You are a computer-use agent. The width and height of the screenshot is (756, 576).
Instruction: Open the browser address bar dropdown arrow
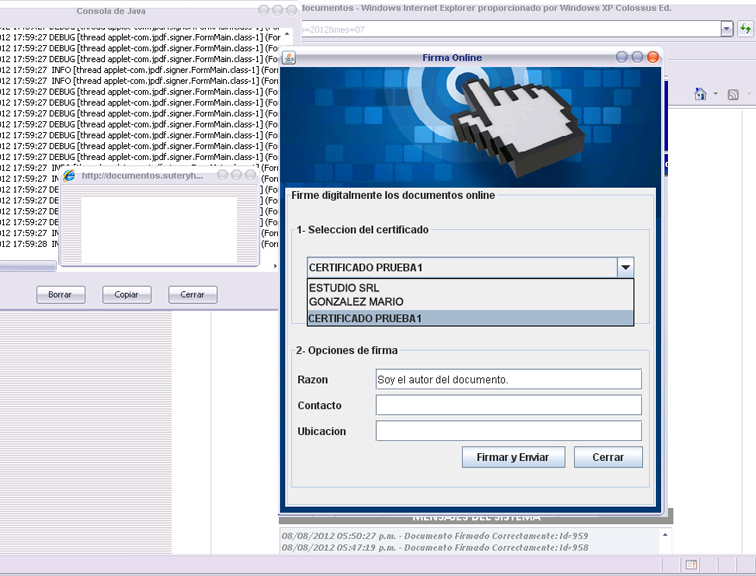pyautogui.click(x=727, y=29)
